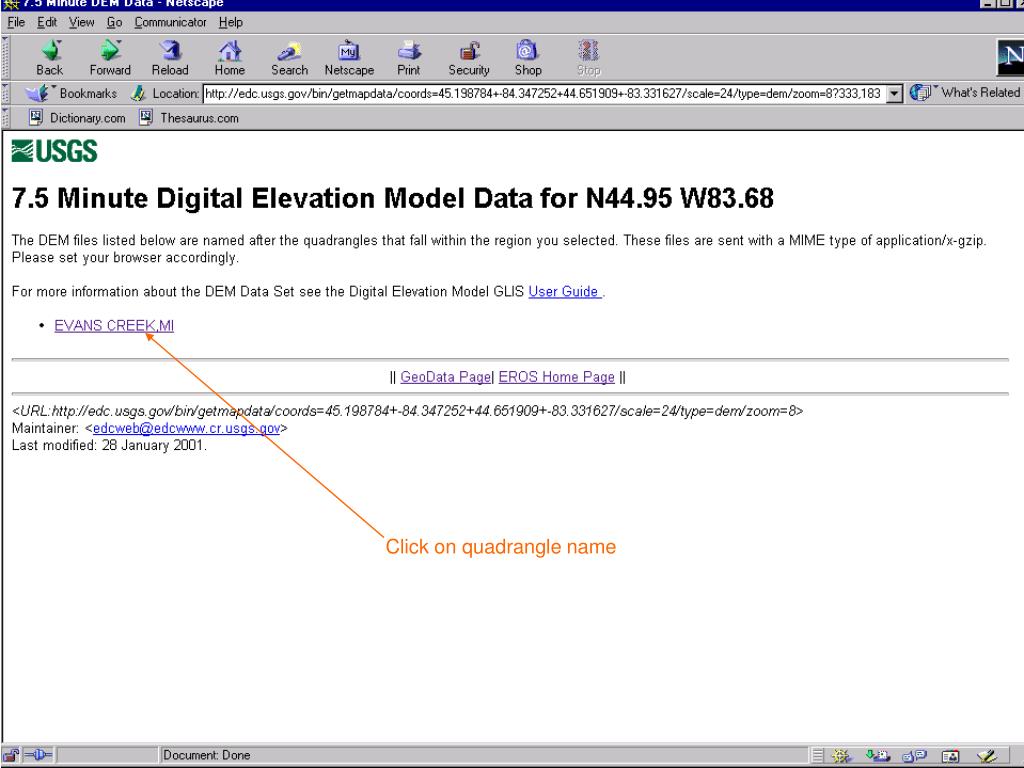Open the Search toolbar button
Screen dimensions: 1024x768
click(x=289, y=58)
